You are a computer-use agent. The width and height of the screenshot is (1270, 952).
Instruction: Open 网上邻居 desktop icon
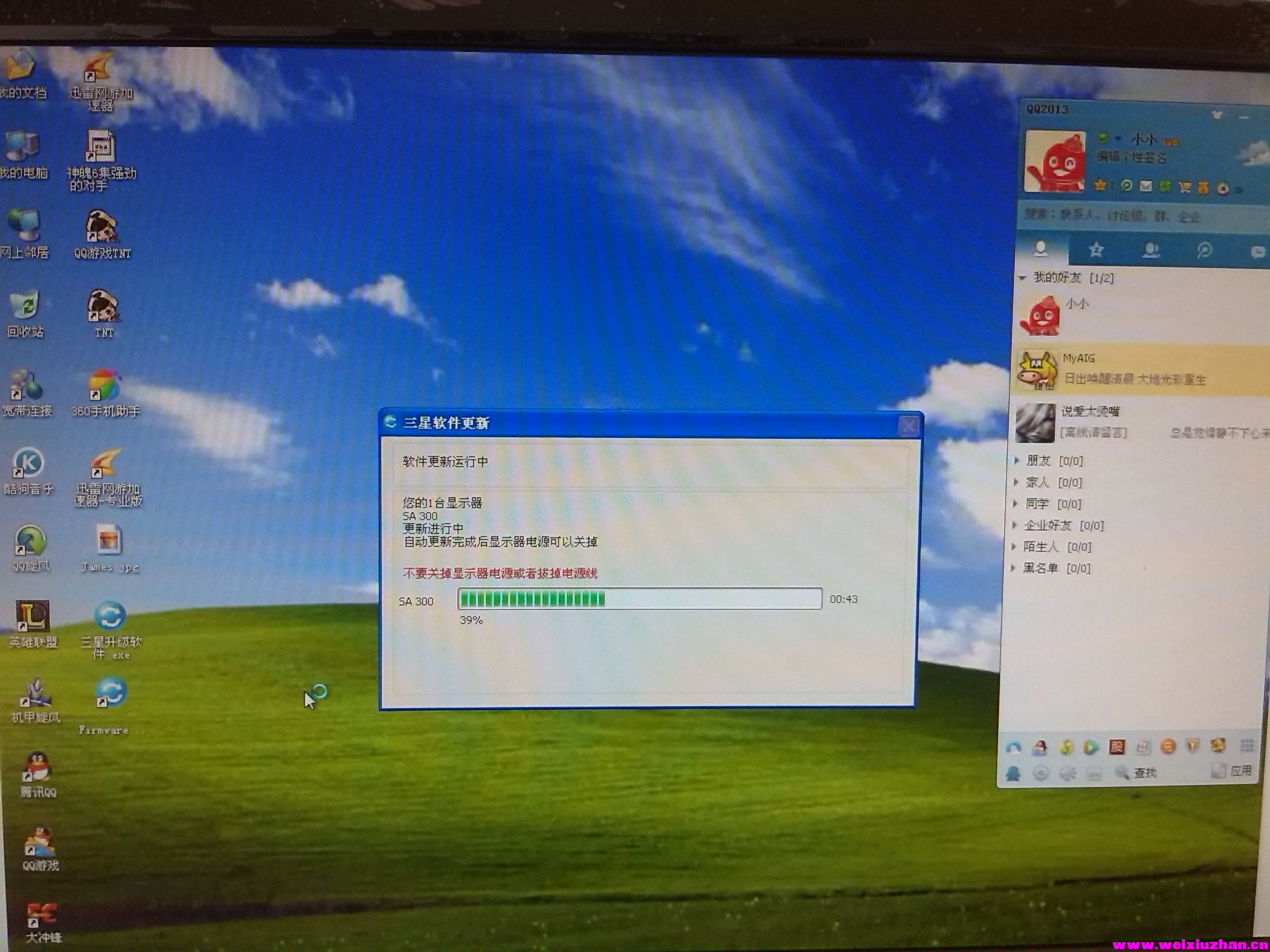click(24, 233)
